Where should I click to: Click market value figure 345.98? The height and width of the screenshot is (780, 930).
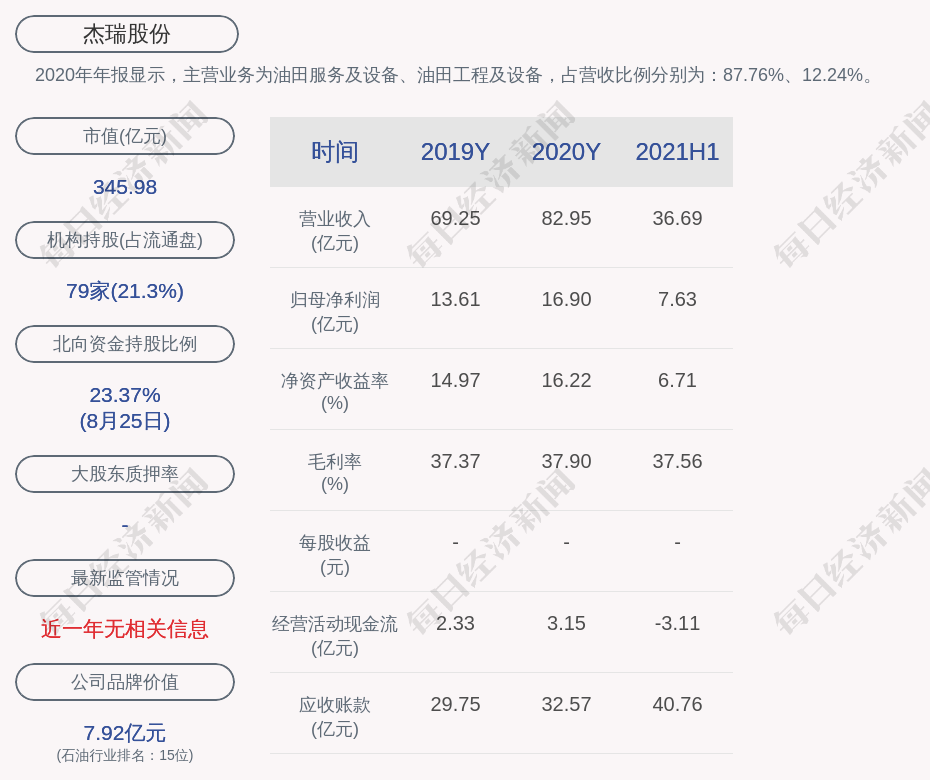pos(125,187)
